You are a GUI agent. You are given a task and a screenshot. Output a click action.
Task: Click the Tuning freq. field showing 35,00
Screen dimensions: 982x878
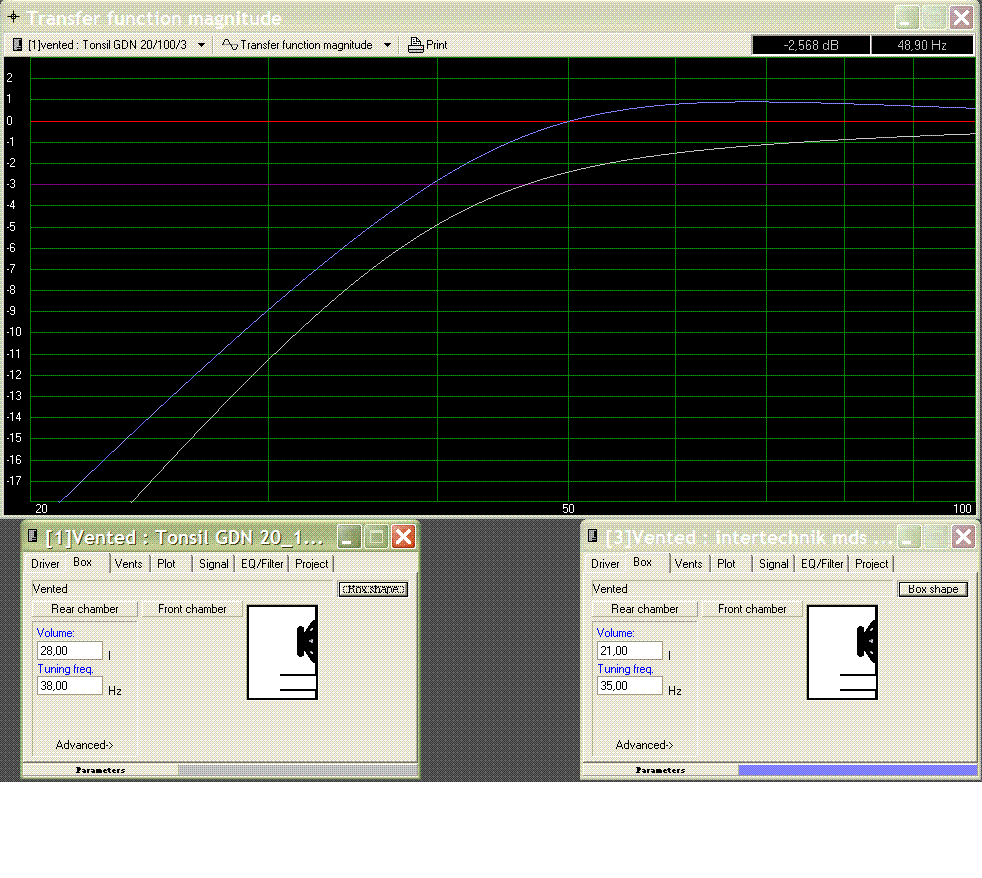click(629, 686)
